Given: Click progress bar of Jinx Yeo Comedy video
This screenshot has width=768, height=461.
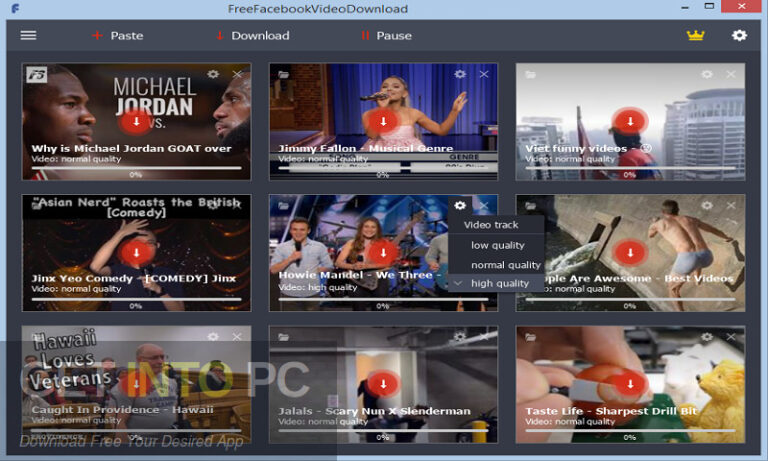Looking at the screenshot, I should coord(136,299).
